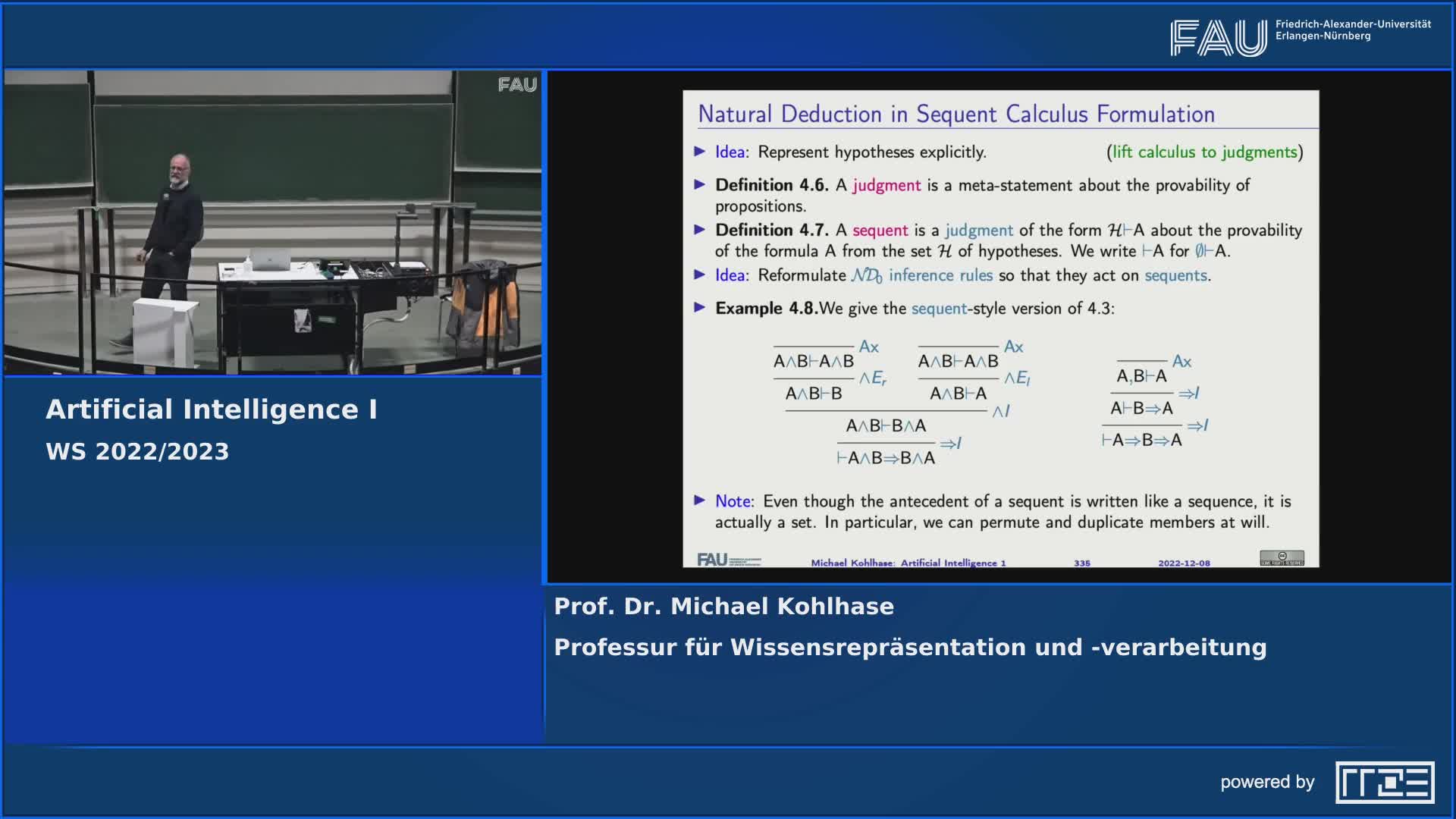Click the slide title Natural Deduction heading
The image size is (1456, 819).
tap(955, 115)
